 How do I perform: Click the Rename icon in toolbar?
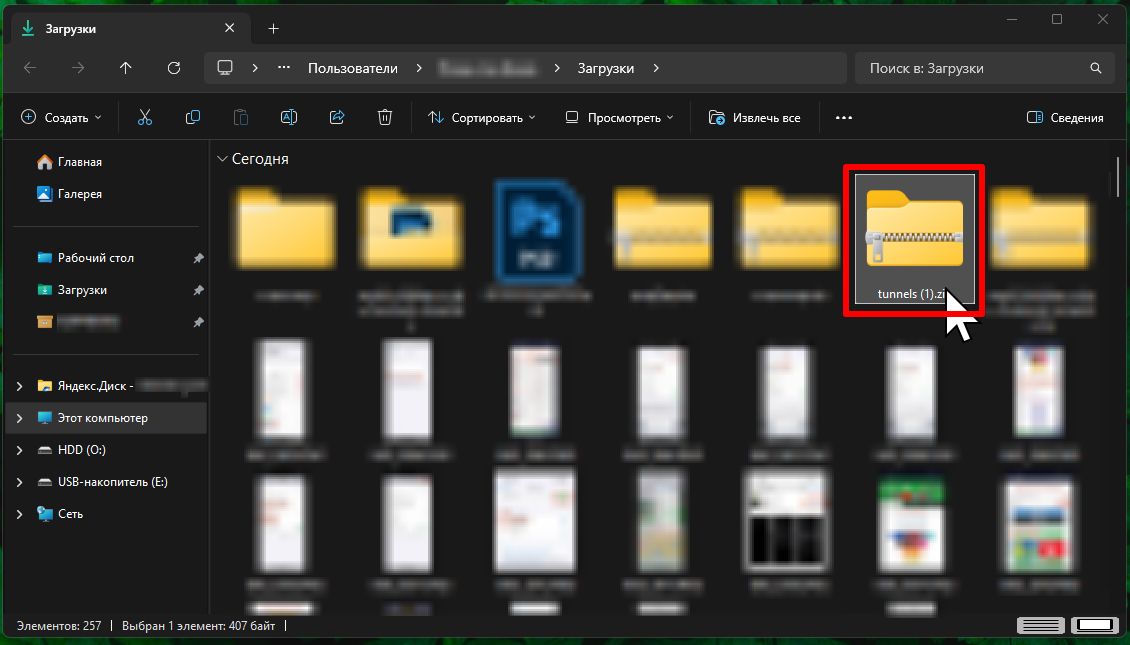click(x=289, y=118)
